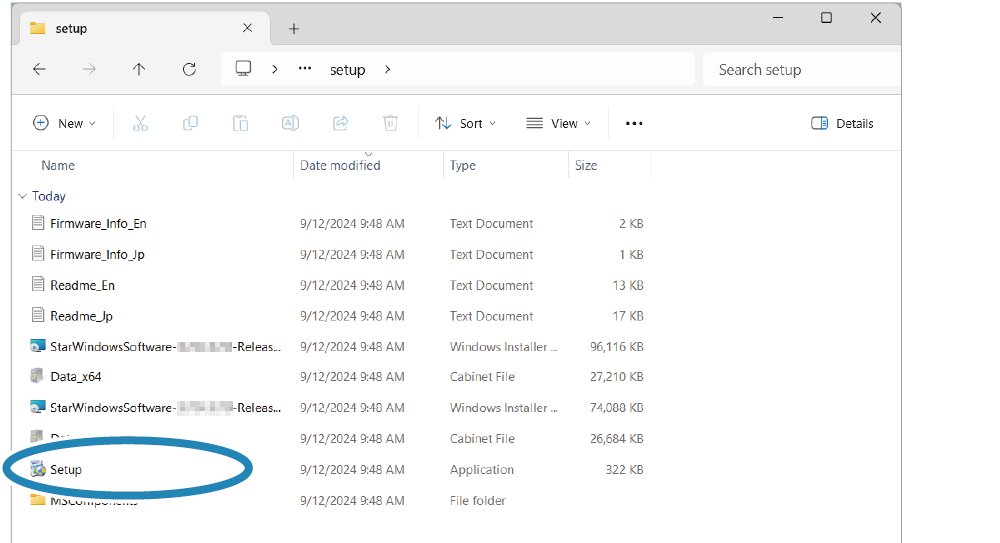Viewport: 1000px width, 543px height.
Task: Open the See more ellipsis menu
Action: tap(634, 123)
